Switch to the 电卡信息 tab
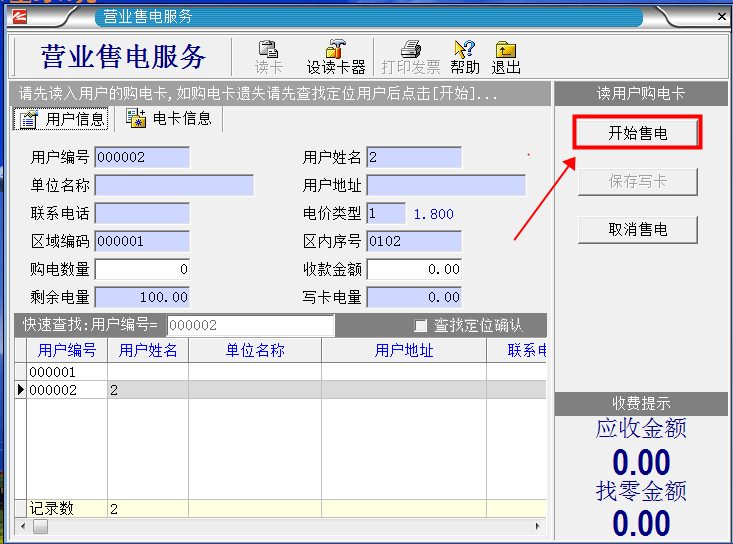This screenshot has width=733, height=544. 169,119
